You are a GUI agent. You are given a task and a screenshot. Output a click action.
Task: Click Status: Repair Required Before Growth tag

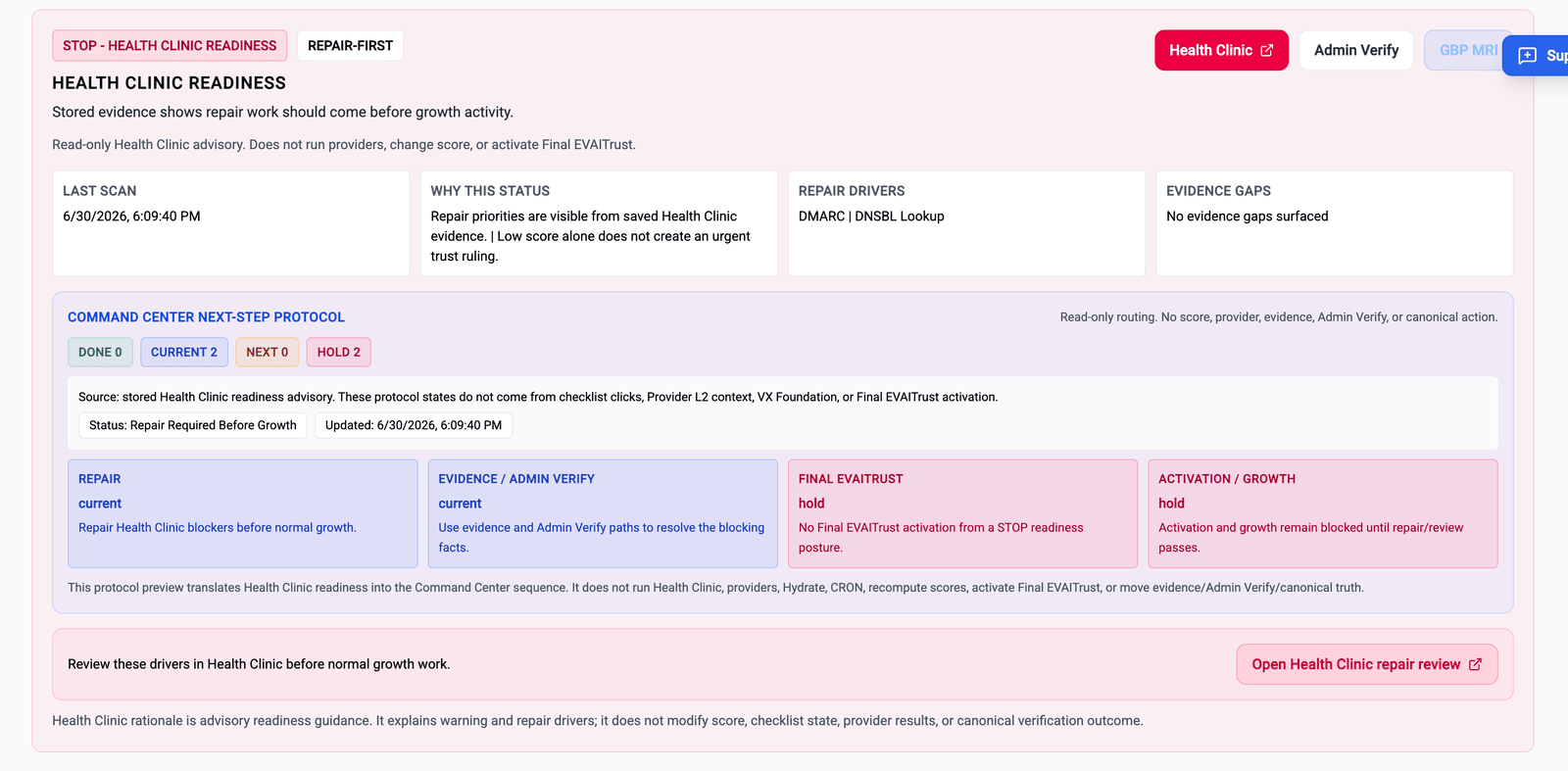[x=193, y=425]
